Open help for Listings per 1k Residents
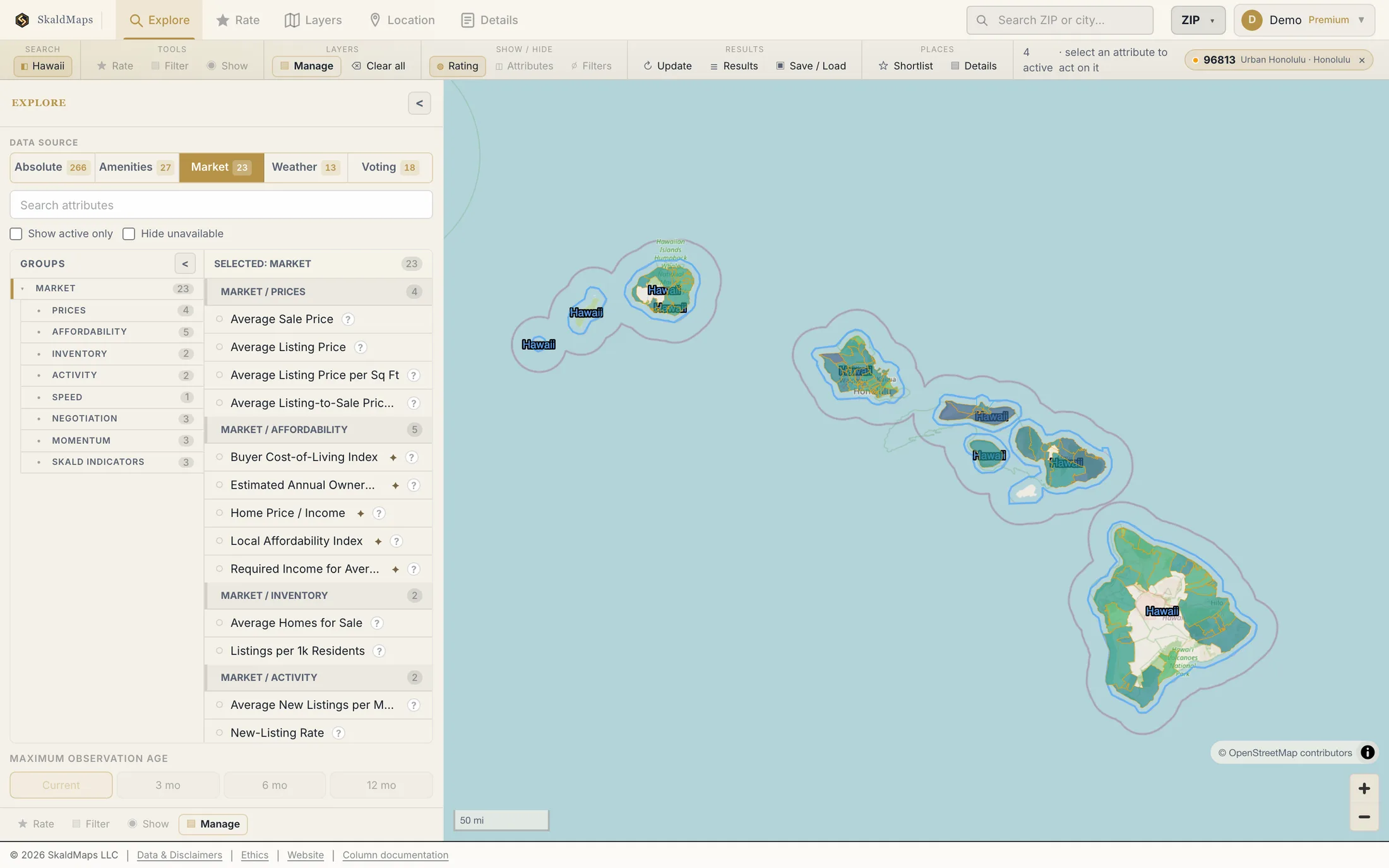Image resolution: width=1389 pixels, height=868 pixels. pyautogui.click(x=379, y=651)
